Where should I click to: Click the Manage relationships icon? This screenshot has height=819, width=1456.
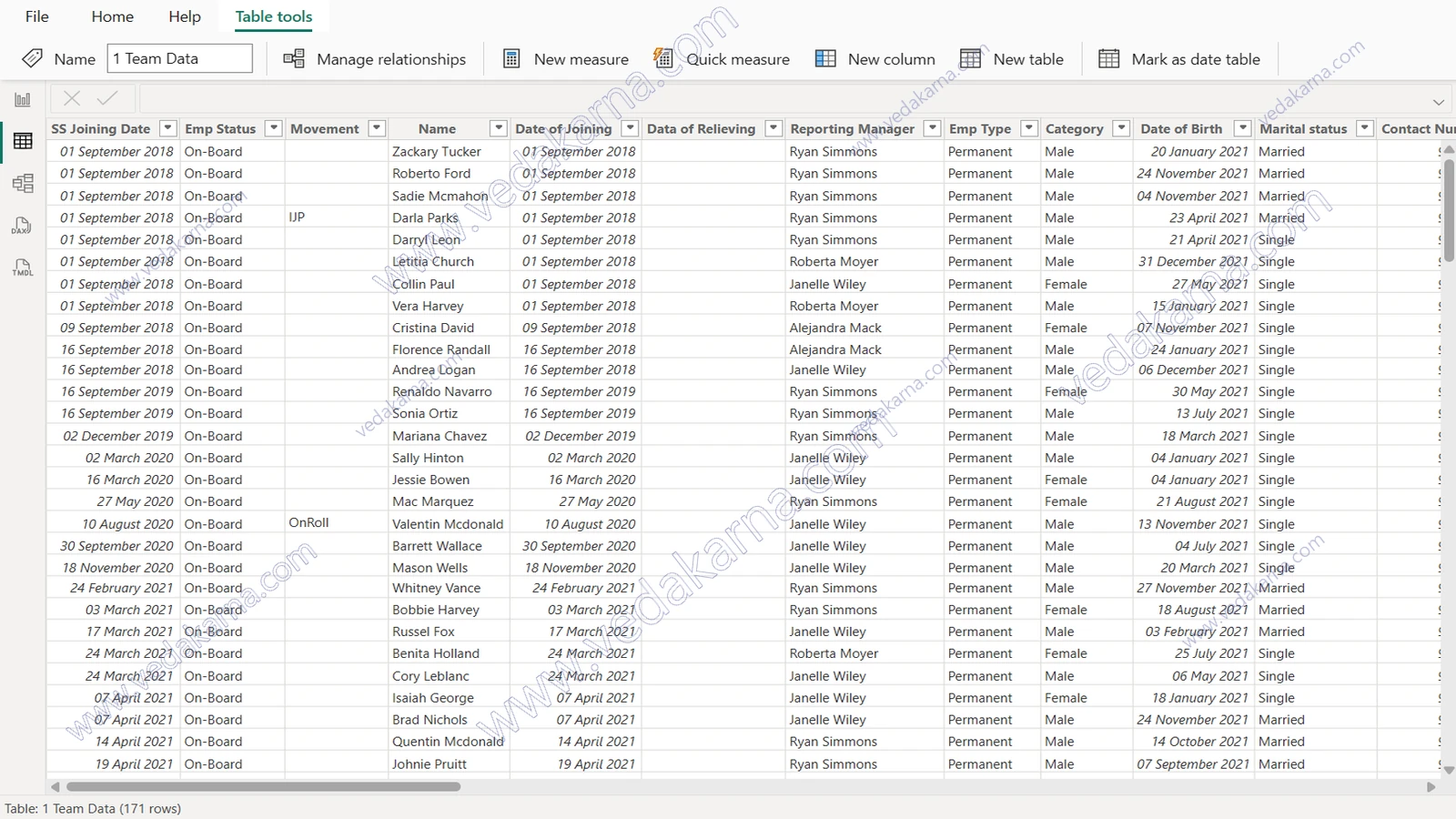click(294, 59)
